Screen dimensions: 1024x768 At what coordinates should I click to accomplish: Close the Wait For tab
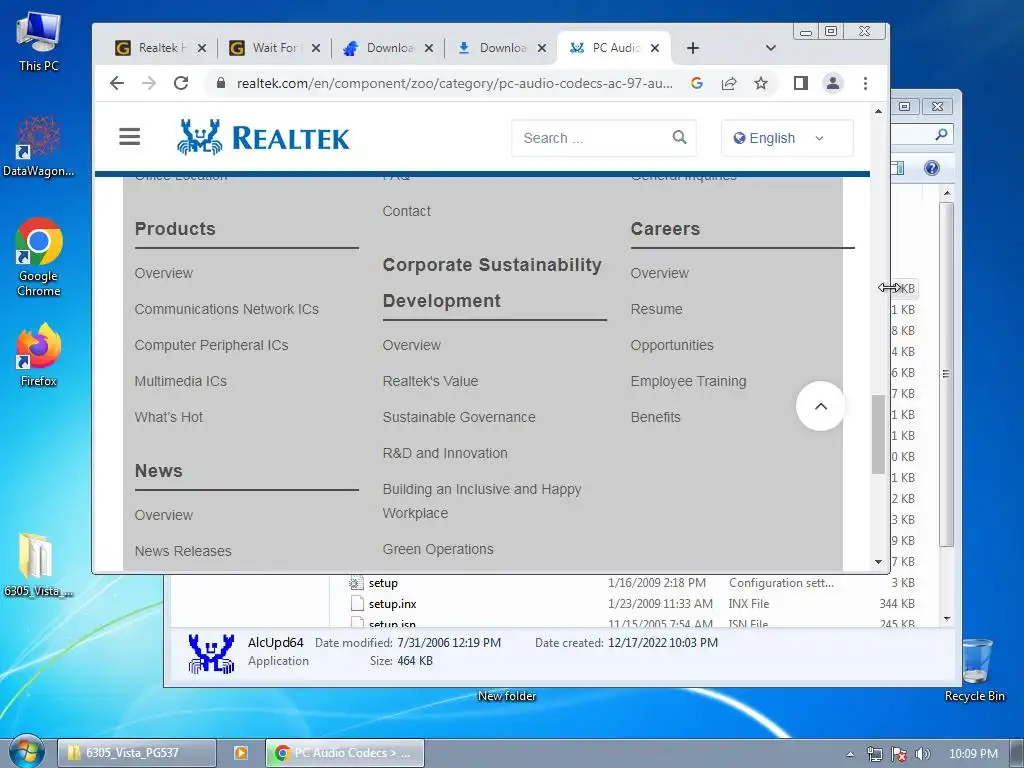coord(315,48)
